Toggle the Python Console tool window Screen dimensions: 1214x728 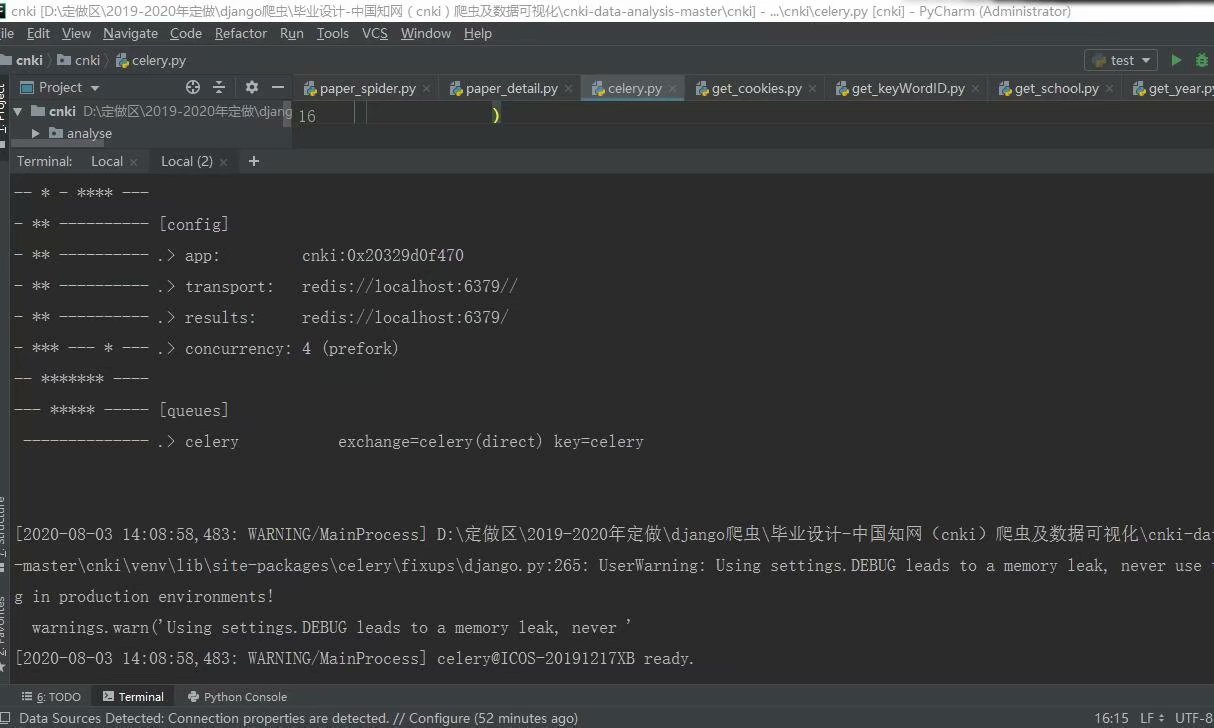(x=237, y=696)
